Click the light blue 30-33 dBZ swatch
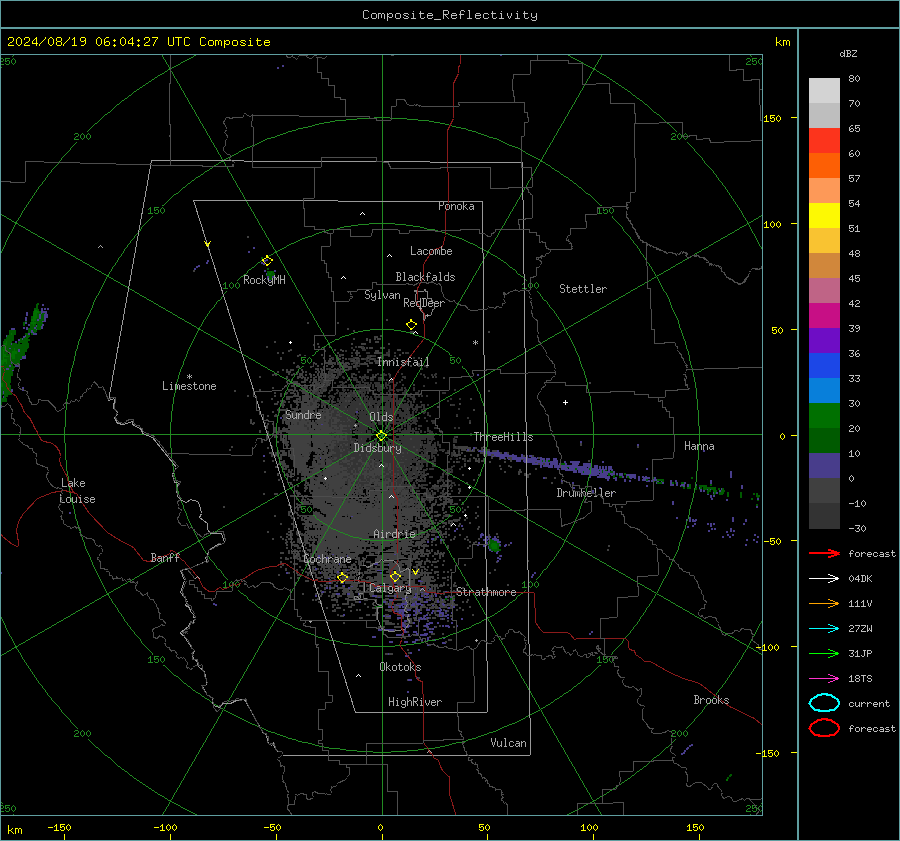Image resolution: width=900 pixels, height=841 pixels. 824,391
